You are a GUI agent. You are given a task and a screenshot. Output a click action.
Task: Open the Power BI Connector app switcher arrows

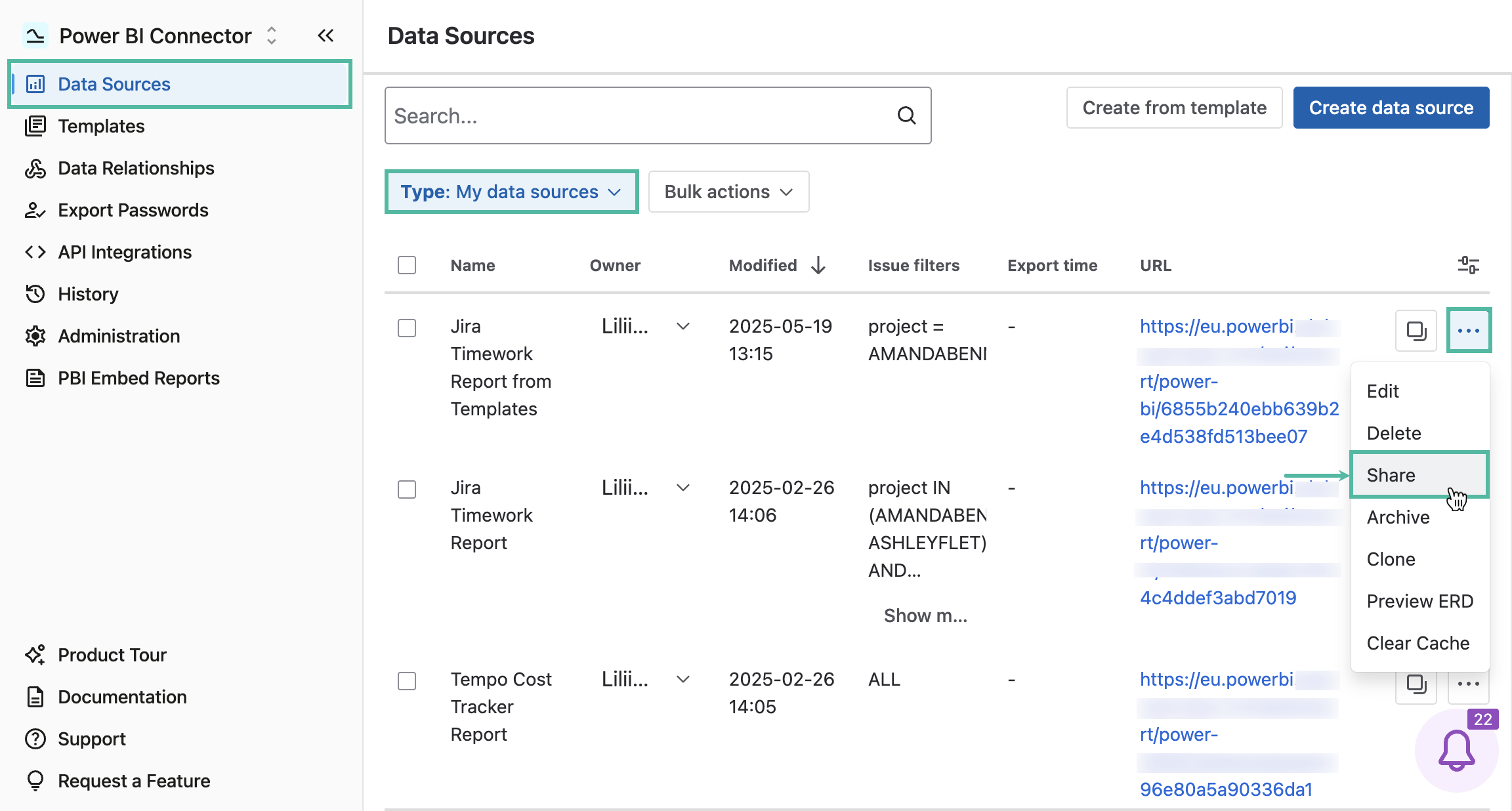[x=272, y=35]
